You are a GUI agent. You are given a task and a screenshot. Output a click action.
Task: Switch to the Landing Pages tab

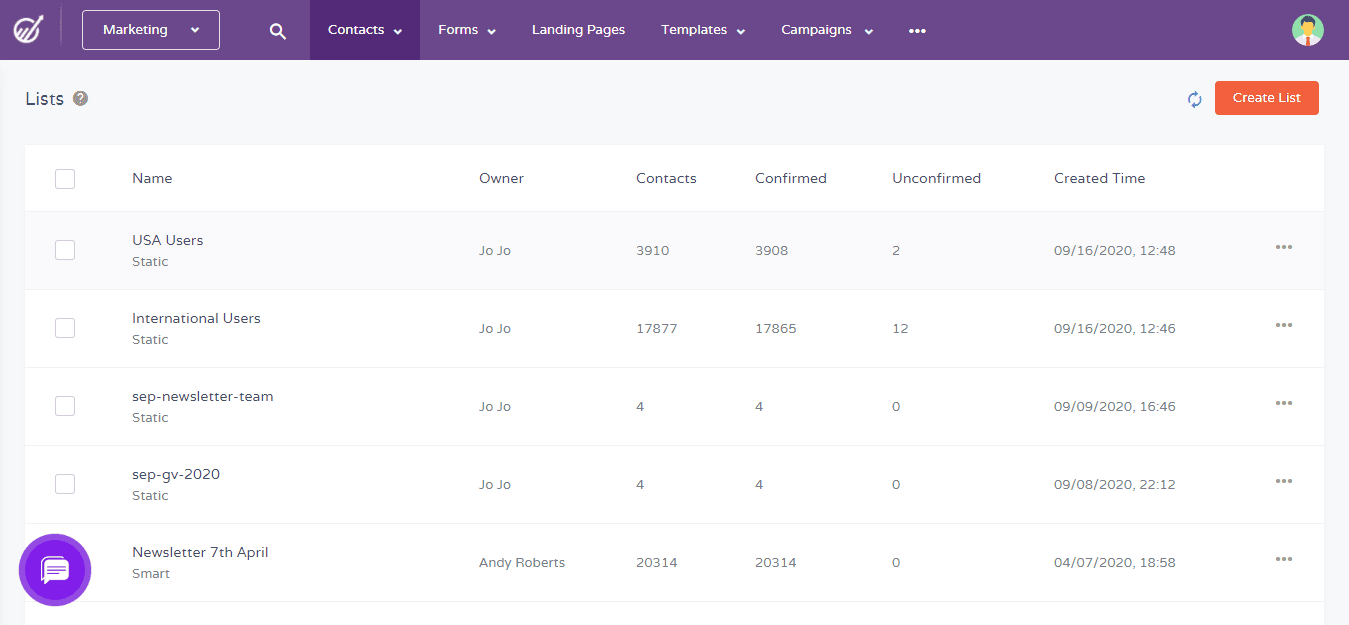click(x=578, y=30)
